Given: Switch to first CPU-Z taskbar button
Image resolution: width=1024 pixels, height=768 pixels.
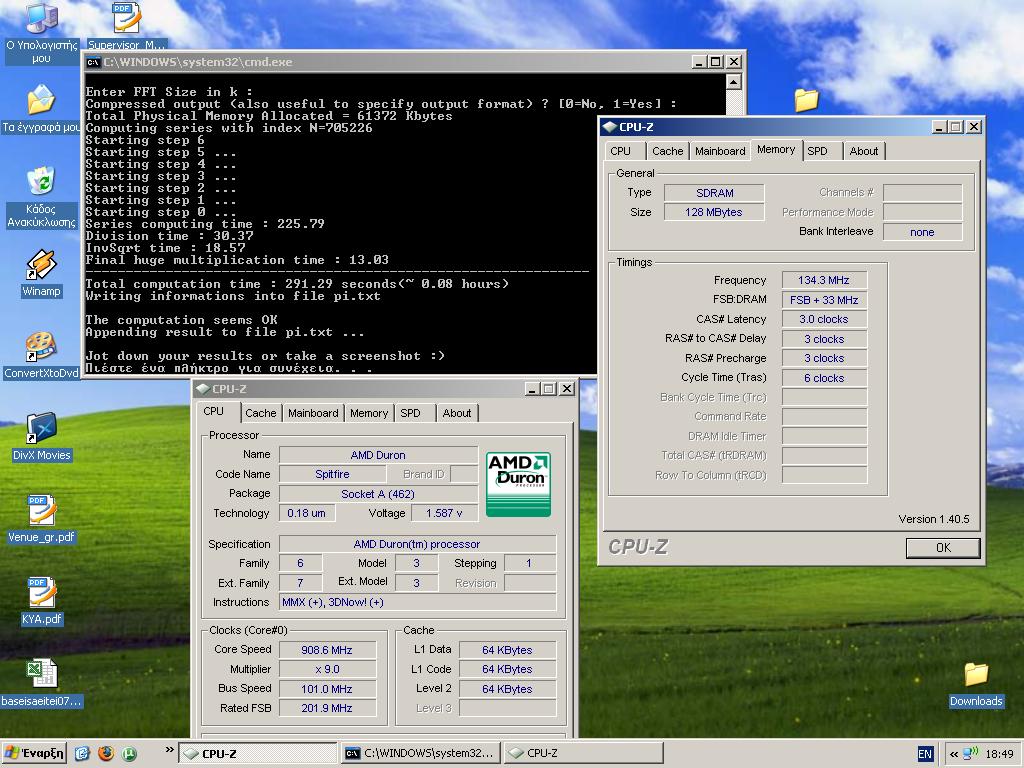Looking at the screenshot, I should pos(258,754).
